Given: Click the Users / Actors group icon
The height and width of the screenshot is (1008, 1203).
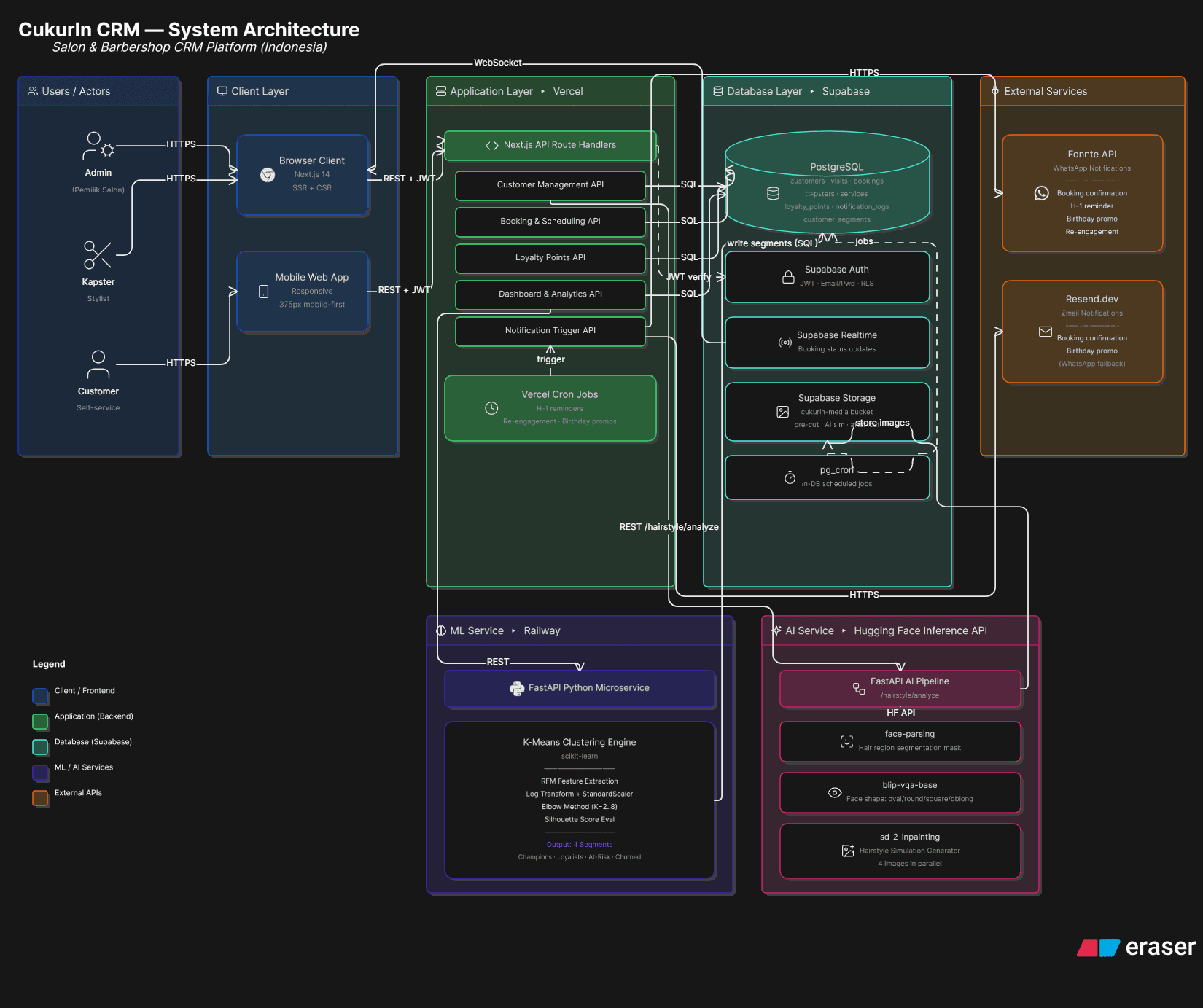Looking at the screenshot, I should pyautogui.click(x=33, y=91).
